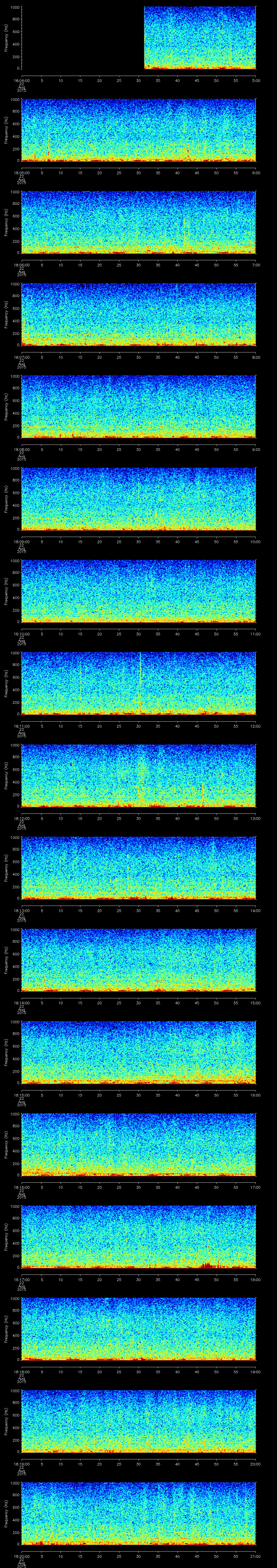Click the Frequency (Hz) label of 18:20:00 panel
This screenshot has width=277, height=1568.
(x=6, y=1514)
